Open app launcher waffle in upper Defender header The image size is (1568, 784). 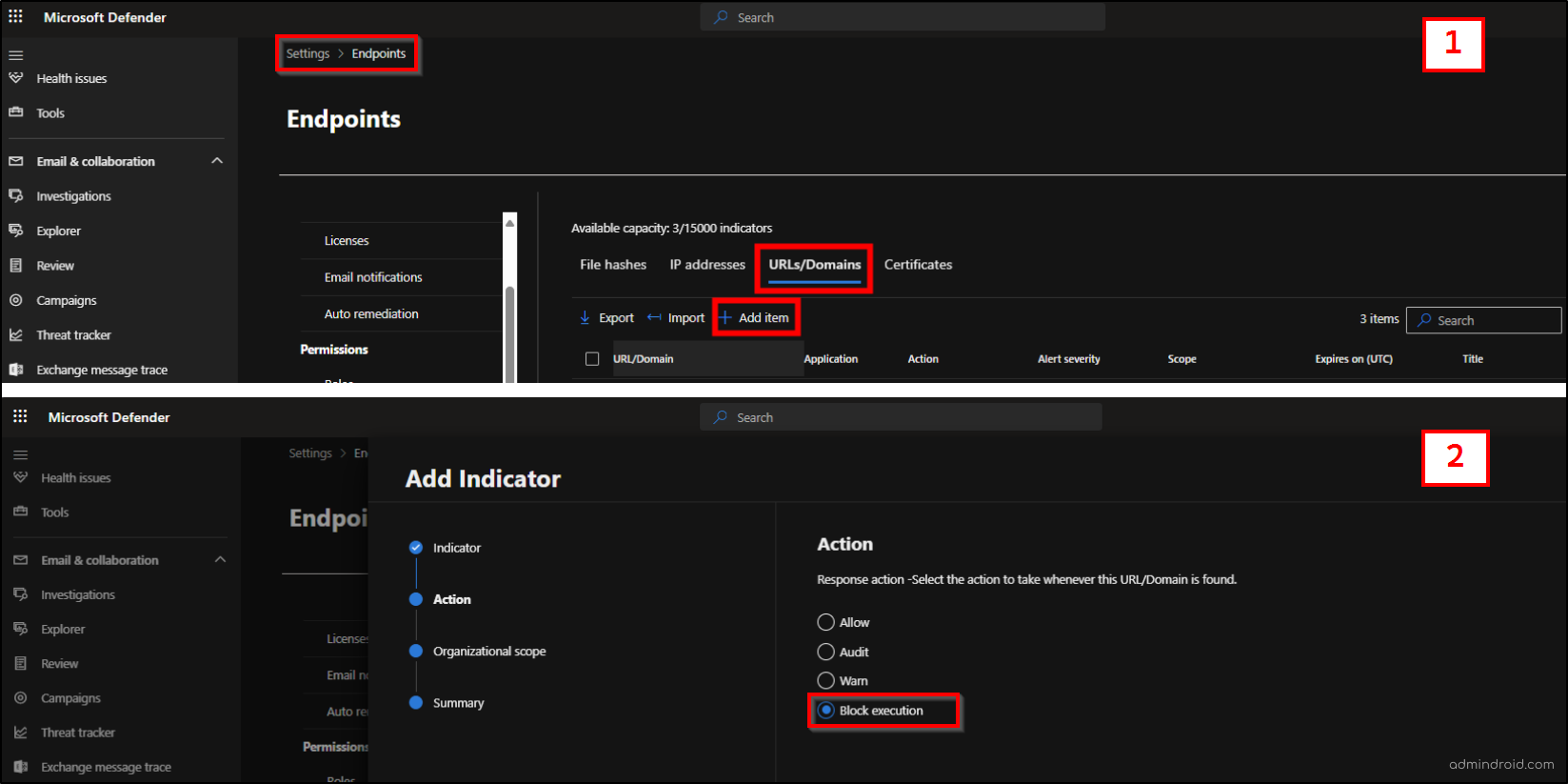[x=16, y=17]
